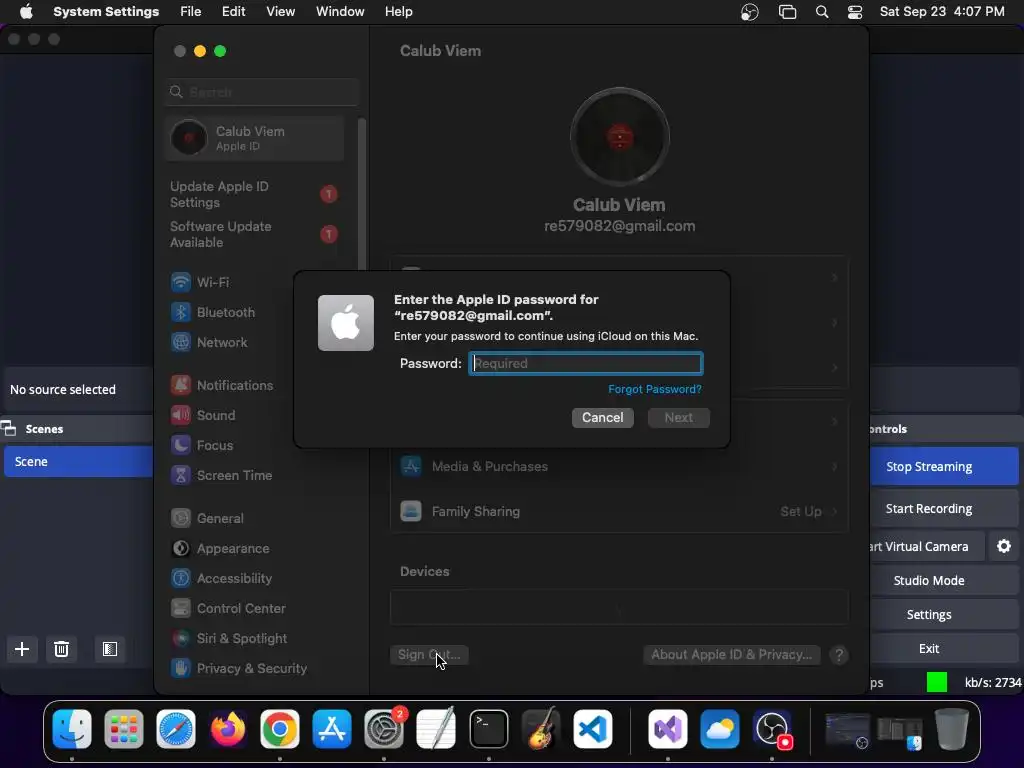The image size is (1024, 768).
Task: Open Notifications settings in sidebar
Action: point(255,385)
